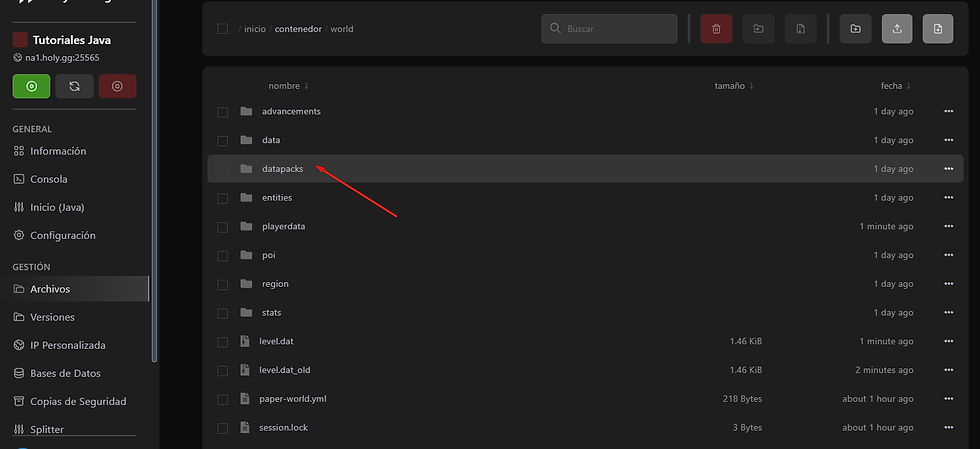Screen dimensions: 980x449
Task: Check the region folder checkbox
Action: pyautogui.click(x=222, y=285)
